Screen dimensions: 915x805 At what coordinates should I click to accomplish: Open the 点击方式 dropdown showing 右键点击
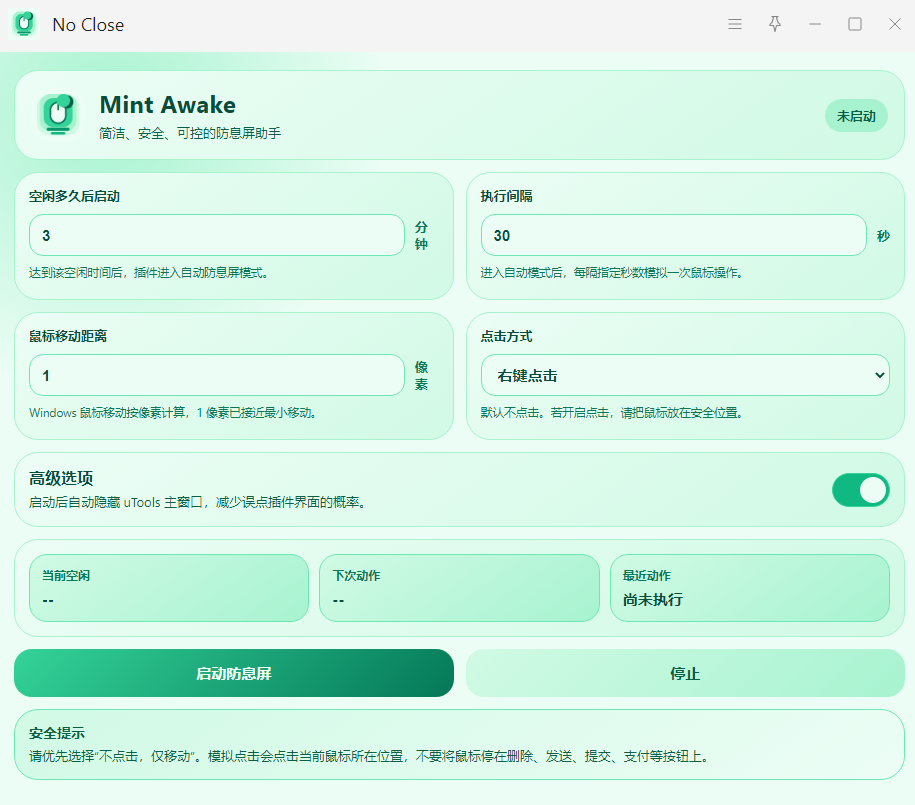[x=685, y=375]
